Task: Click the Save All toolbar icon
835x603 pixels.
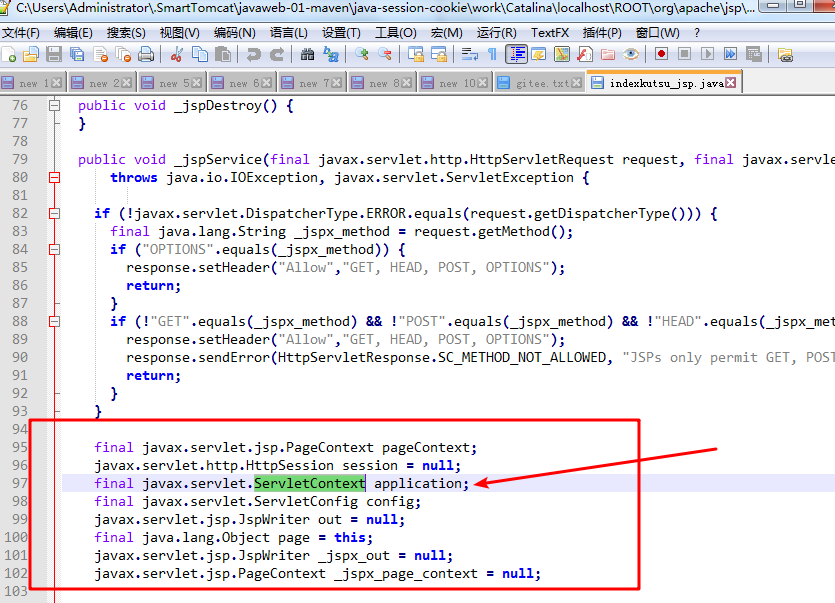Action: coord(77,54)
